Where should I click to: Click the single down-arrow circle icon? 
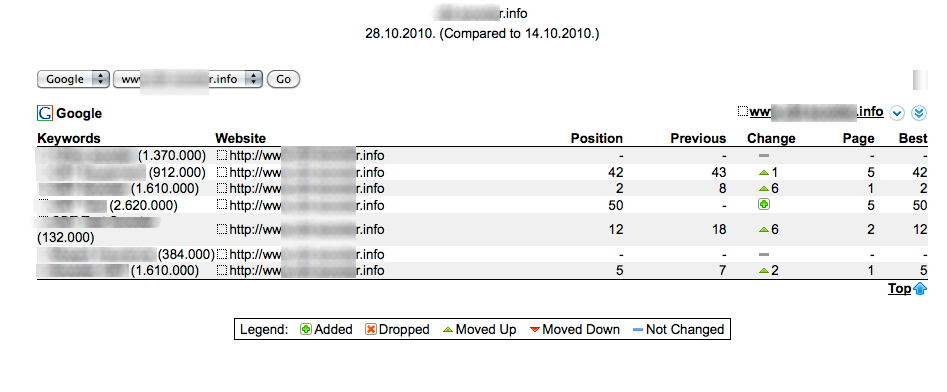click(x=897, y=113)
